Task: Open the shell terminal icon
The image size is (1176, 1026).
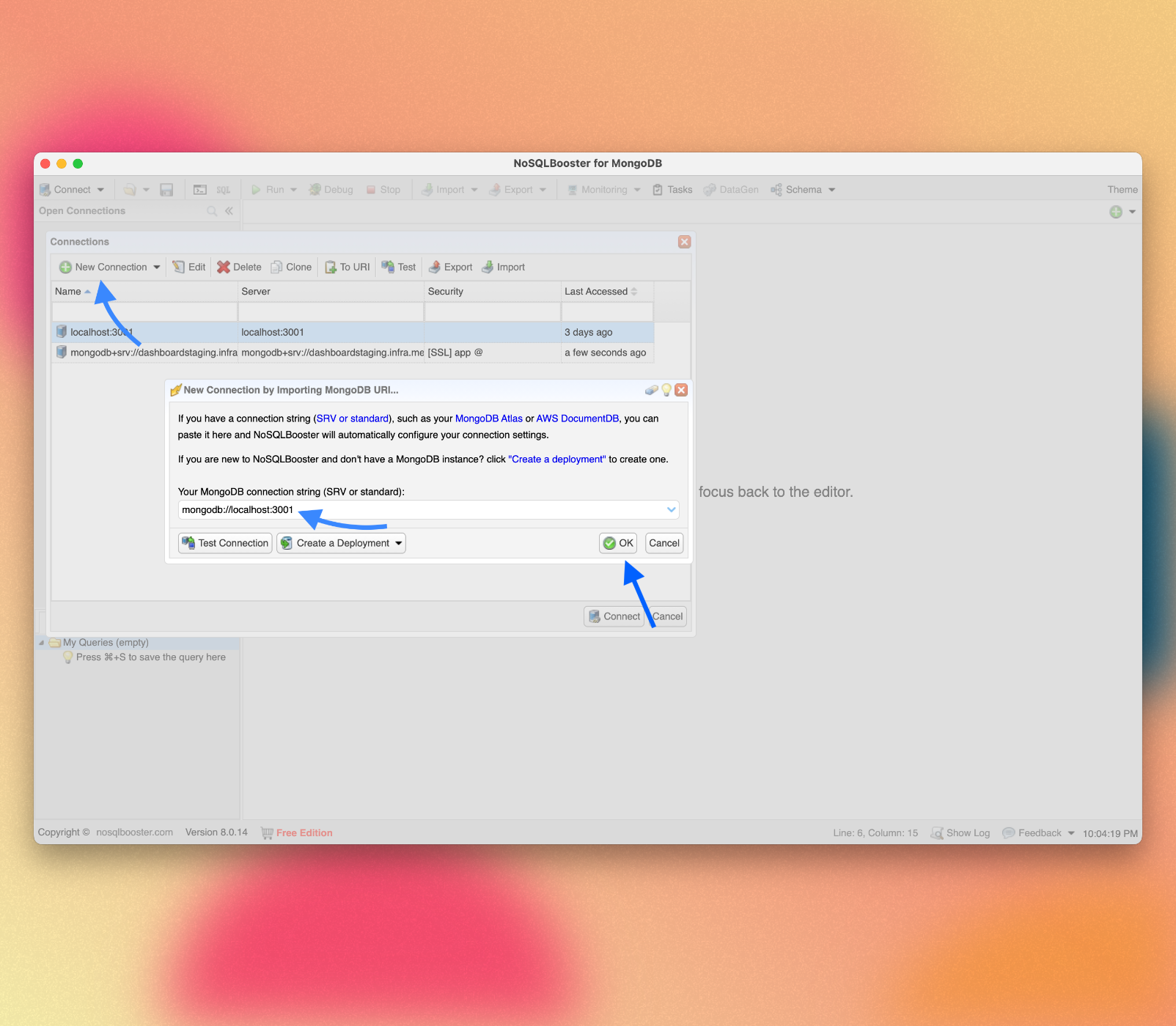Action: pyautogui.click(x=200, y=190)
